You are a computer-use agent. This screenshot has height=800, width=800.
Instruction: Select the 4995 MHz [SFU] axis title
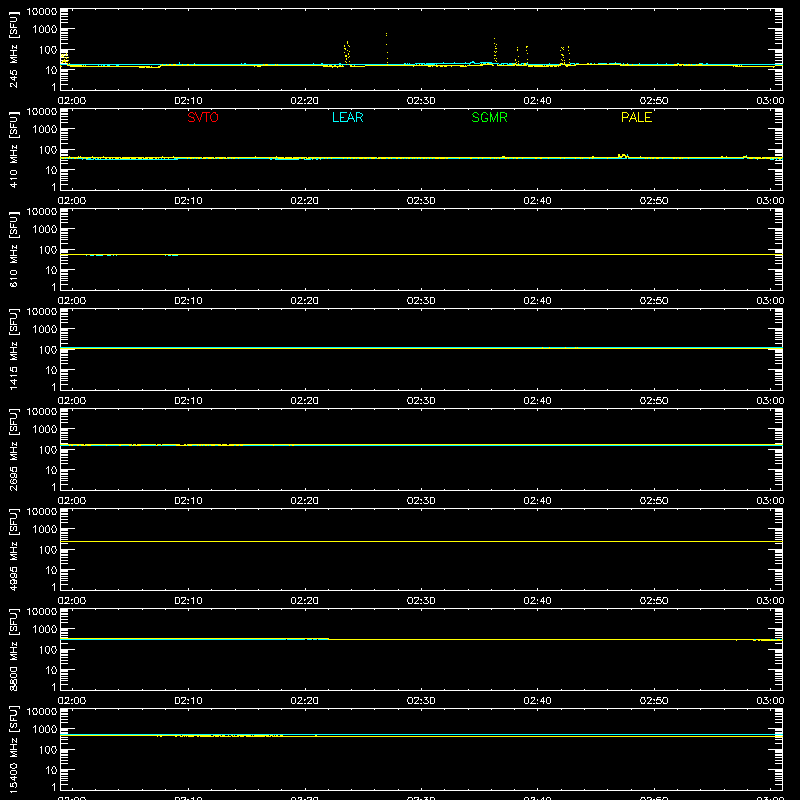pos(13,549)
